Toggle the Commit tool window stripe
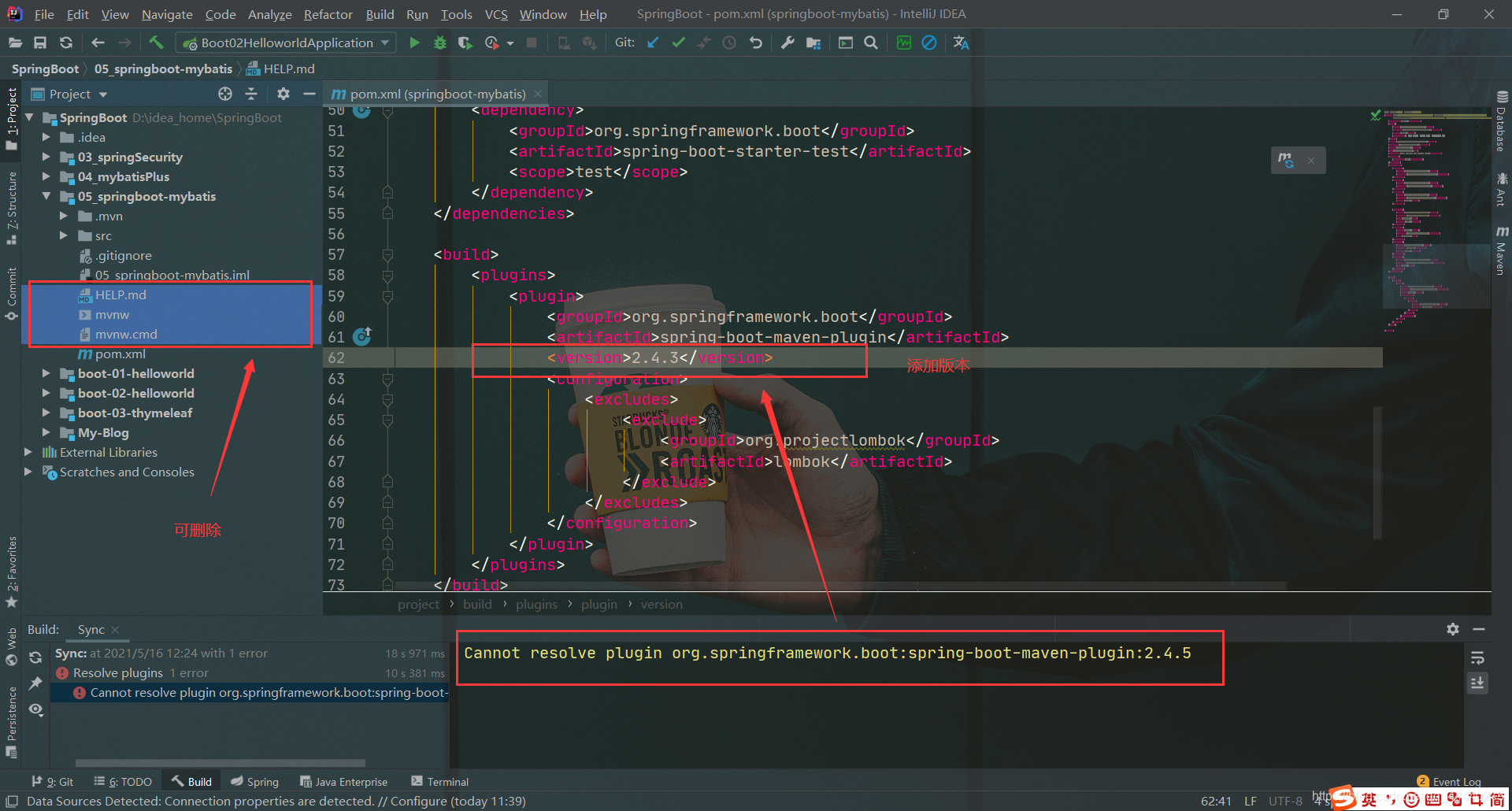Viewport: 1512px width, 811px height. click(12, 294)
